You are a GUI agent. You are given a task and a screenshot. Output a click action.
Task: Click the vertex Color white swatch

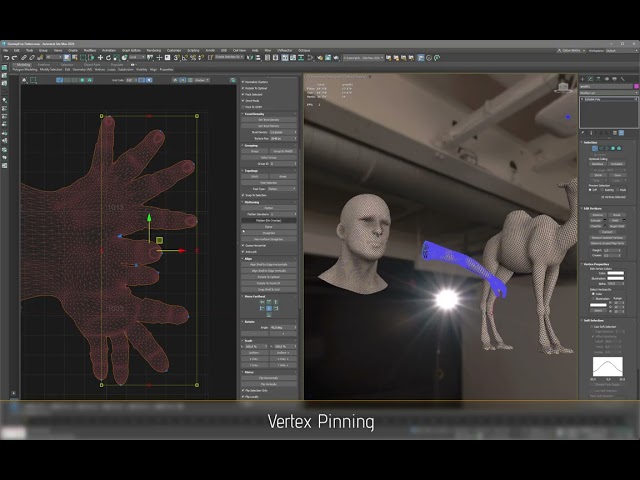[616, 273]
